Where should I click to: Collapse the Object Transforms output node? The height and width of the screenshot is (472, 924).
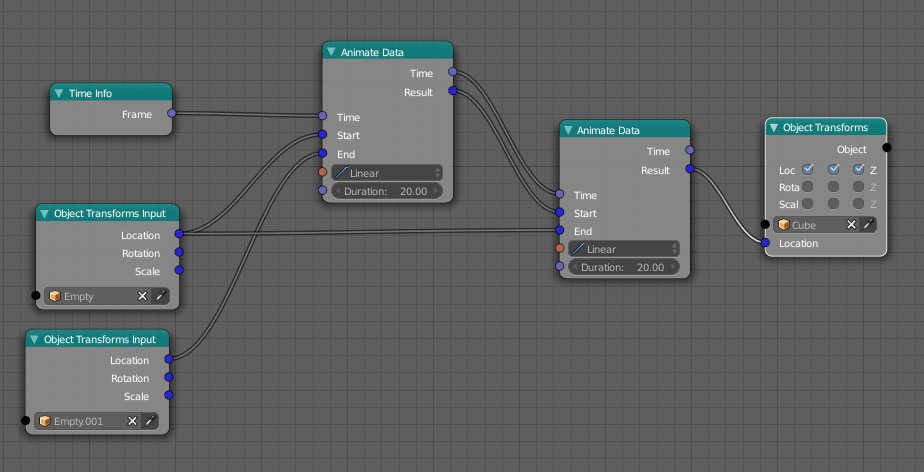tap(774, 127)
